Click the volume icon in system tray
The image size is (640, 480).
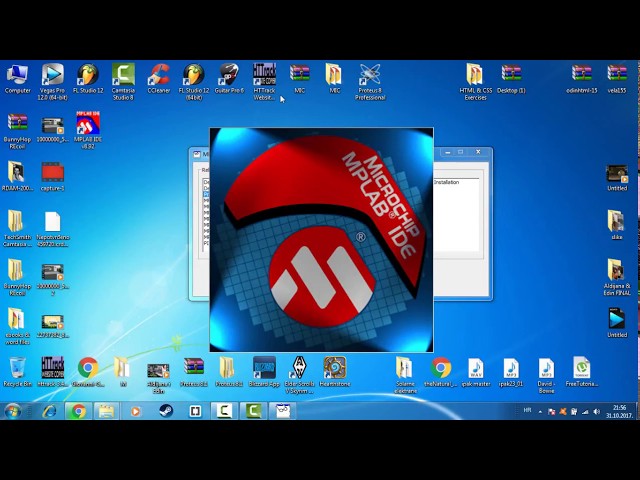(x=596, y=412)
